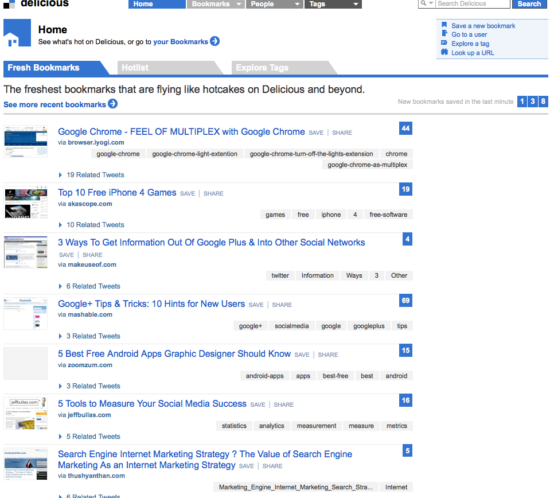This screenshot has height=498, width=550.
Task: Open 3 Ways To Get Information article
Action: [212, 242]
